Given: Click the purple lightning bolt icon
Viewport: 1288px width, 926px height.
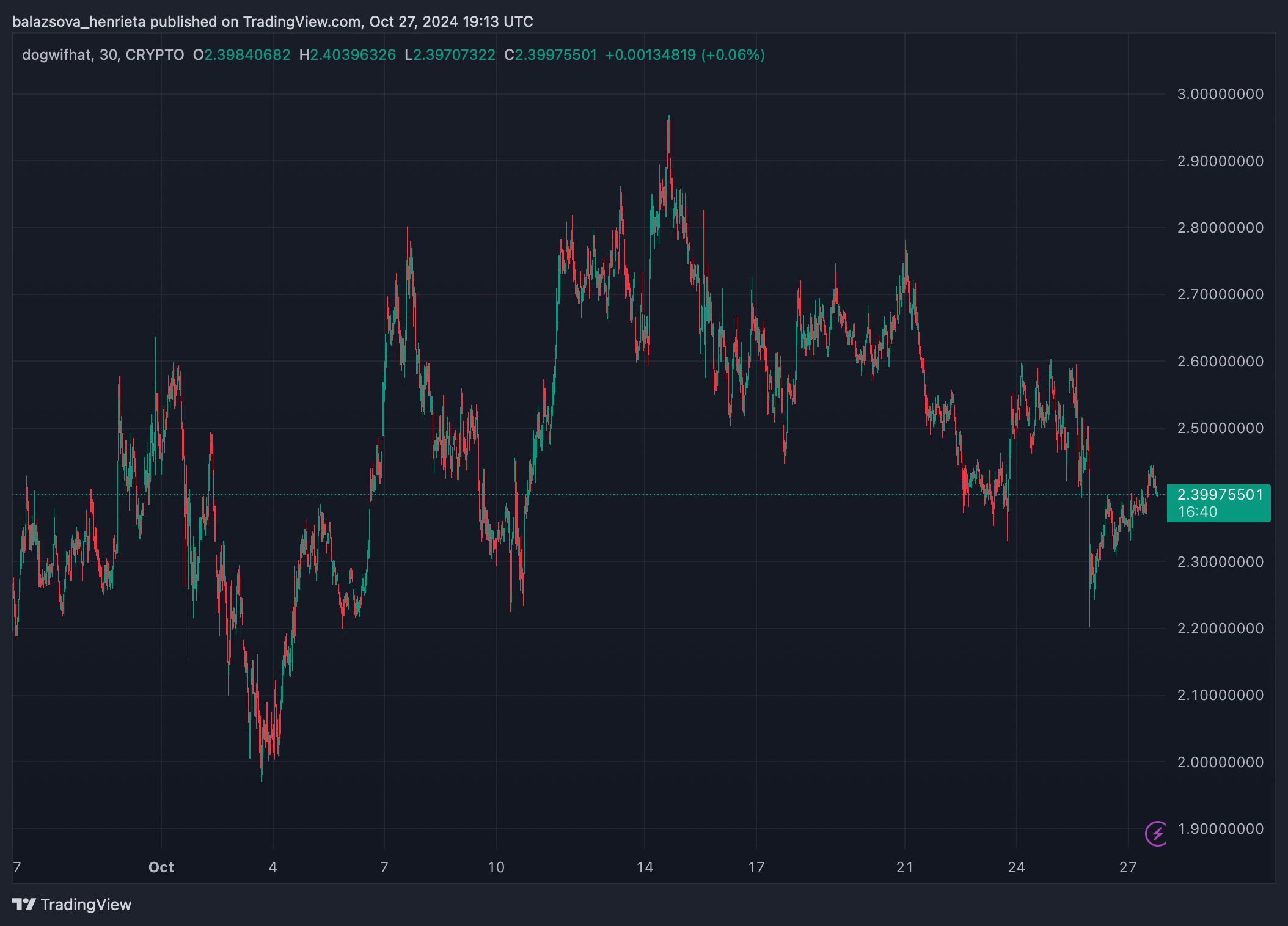Looking at the screenshot, I should click(1156, 833).
